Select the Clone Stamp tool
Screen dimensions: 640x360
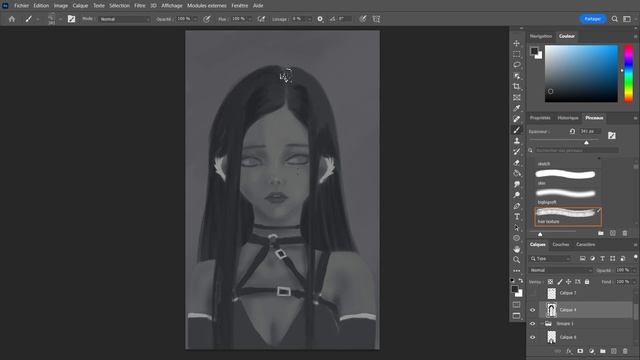517,141
